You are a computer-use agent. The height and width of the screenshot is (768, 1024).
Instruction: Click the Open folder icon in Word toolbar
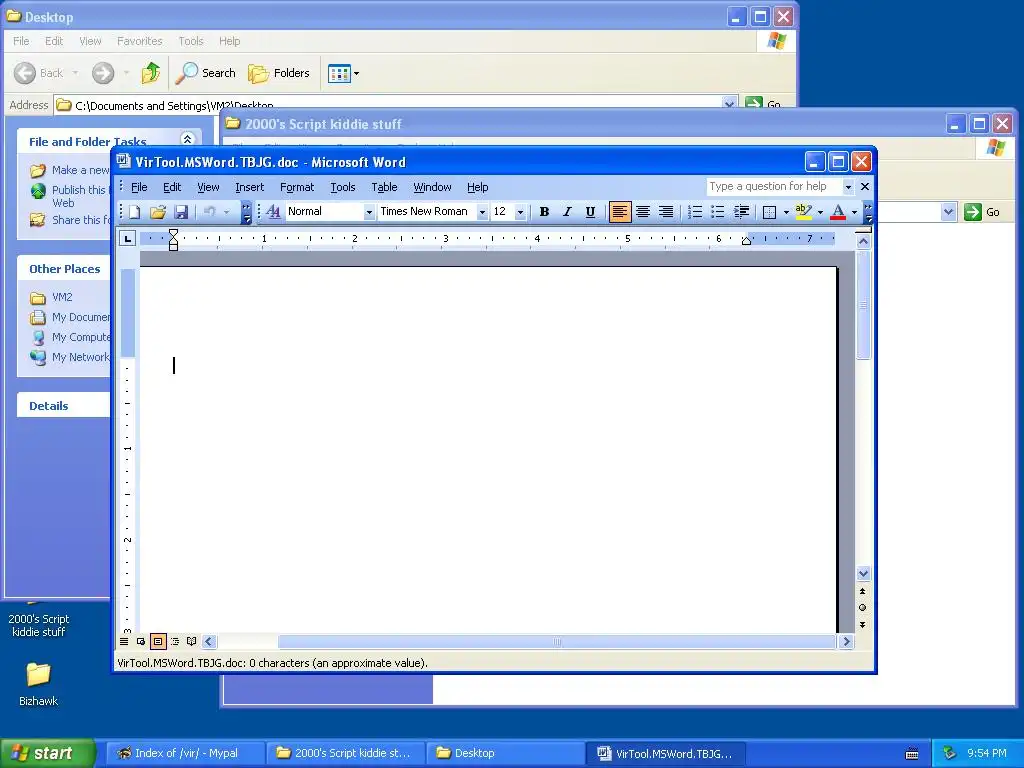[x=158, y=212]
